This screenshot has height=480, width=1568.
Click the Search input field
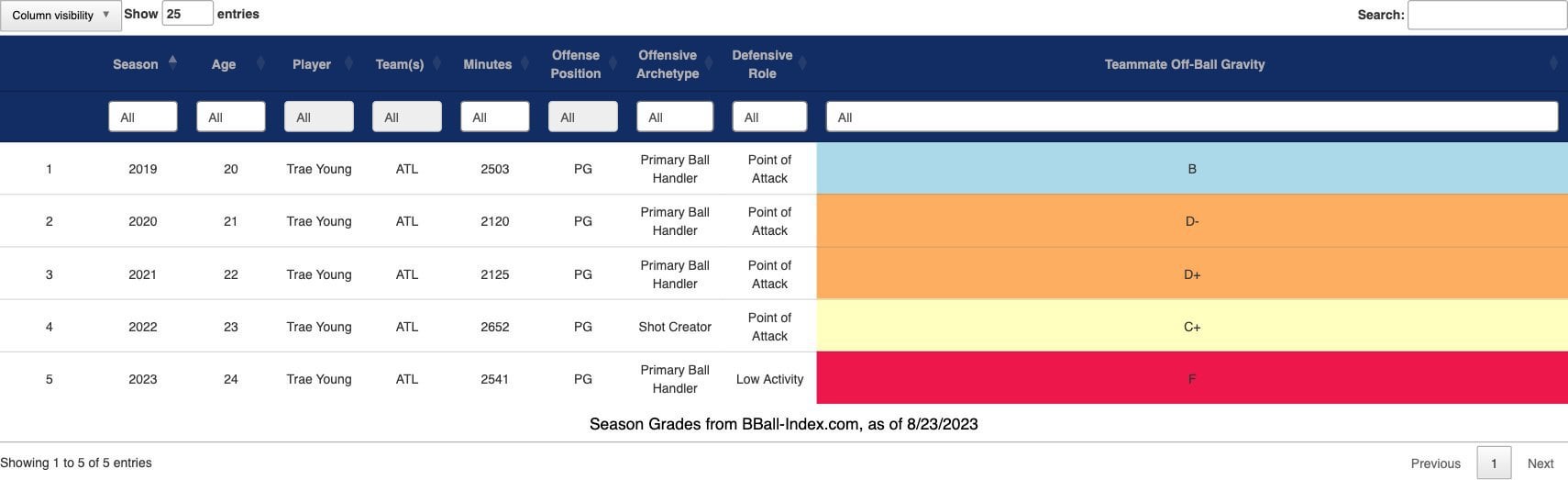coord(1486,15)
